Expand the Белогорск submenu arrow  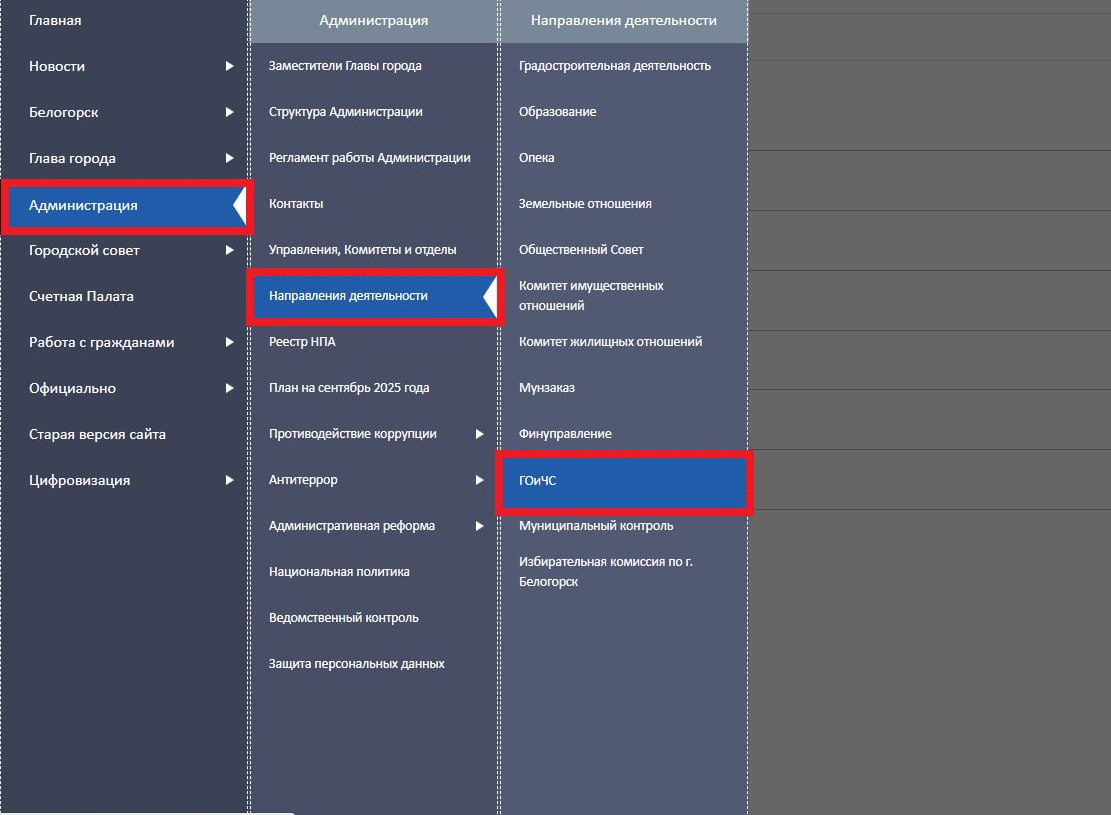pos(229,112)
